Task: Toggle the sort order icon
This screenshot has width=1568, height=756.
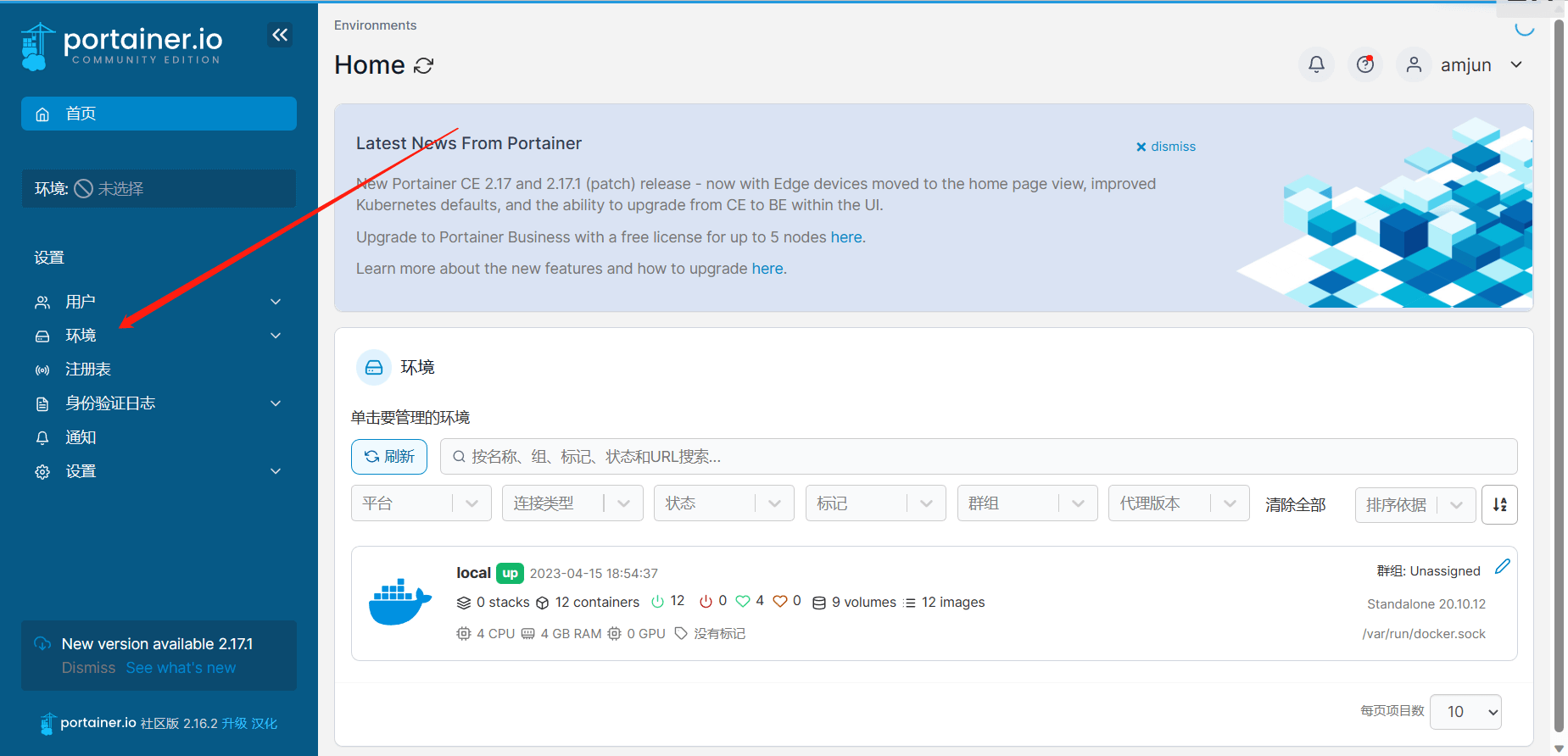Action: (x=1499, y=504)
